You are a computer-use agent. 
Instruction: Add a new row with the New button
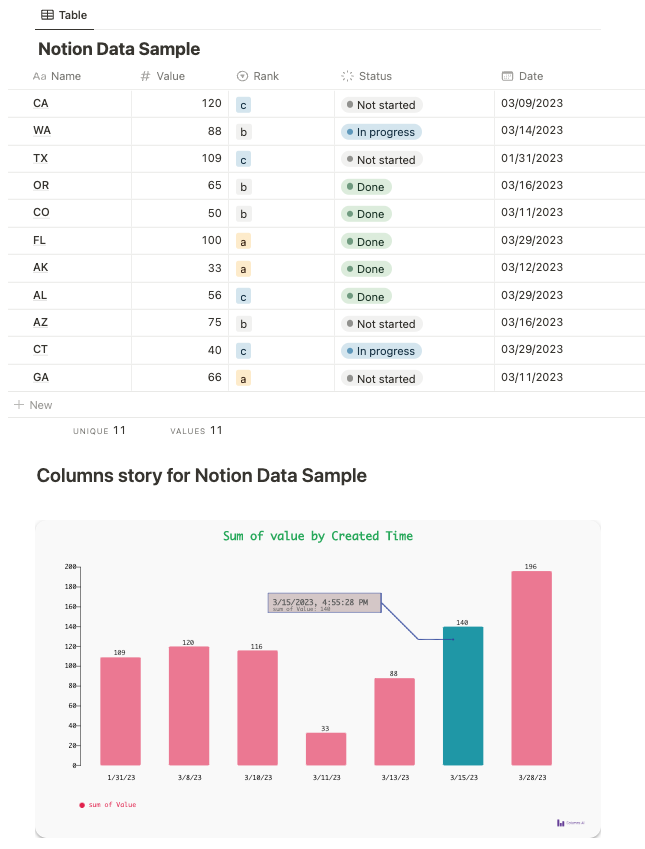coord(34,405)
